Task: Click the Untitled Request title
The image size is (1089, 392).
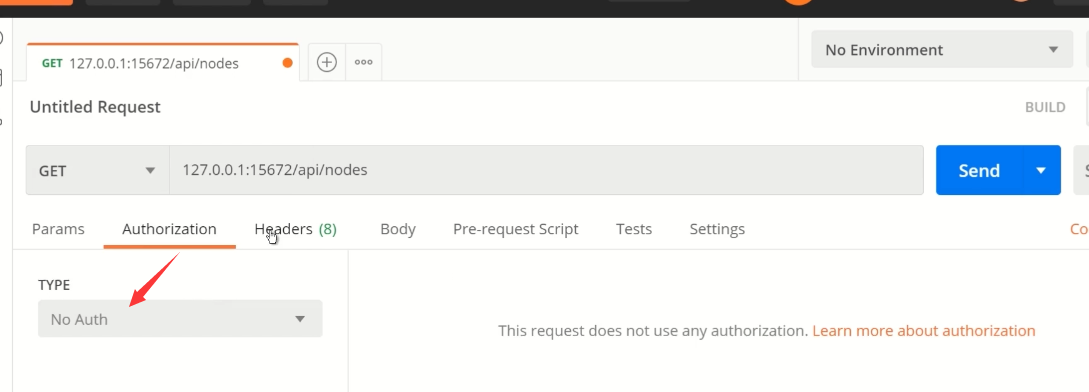Action: pos(95,107)
